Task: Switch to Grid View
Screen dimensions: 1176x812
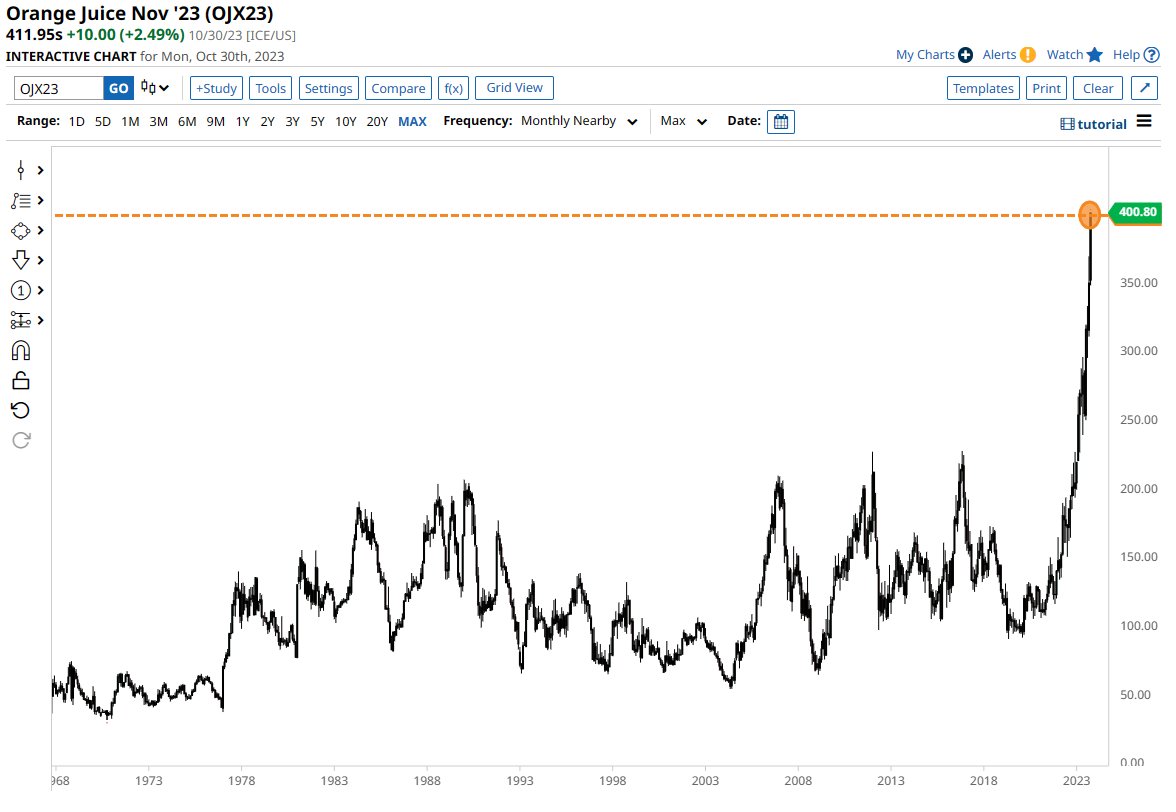Action: (514, 88)
